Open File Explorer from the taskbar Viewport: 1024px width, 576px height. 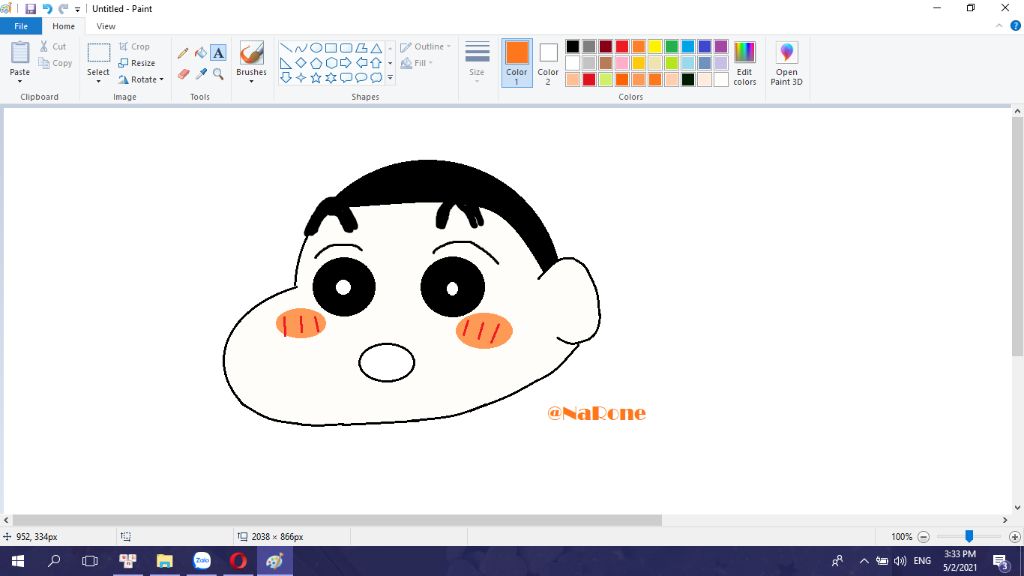[x=165, y=561]
